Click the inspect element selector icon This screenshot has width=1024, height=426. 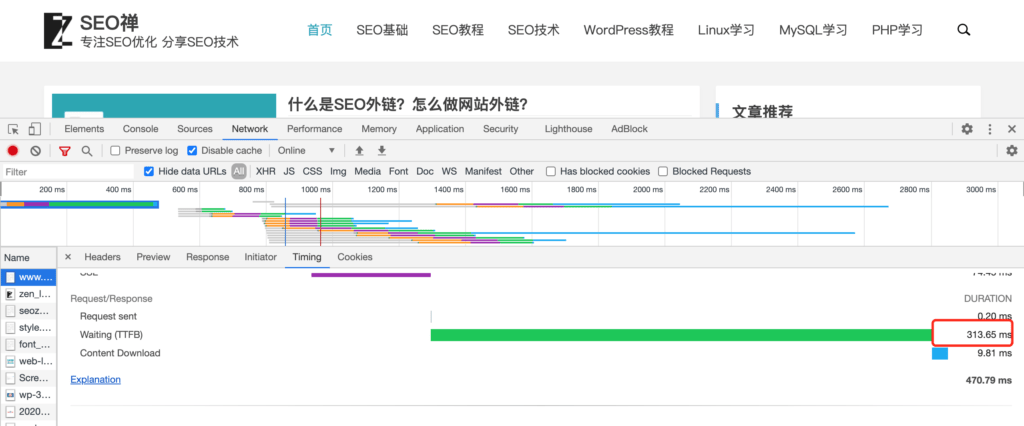[x=13, y=129]
